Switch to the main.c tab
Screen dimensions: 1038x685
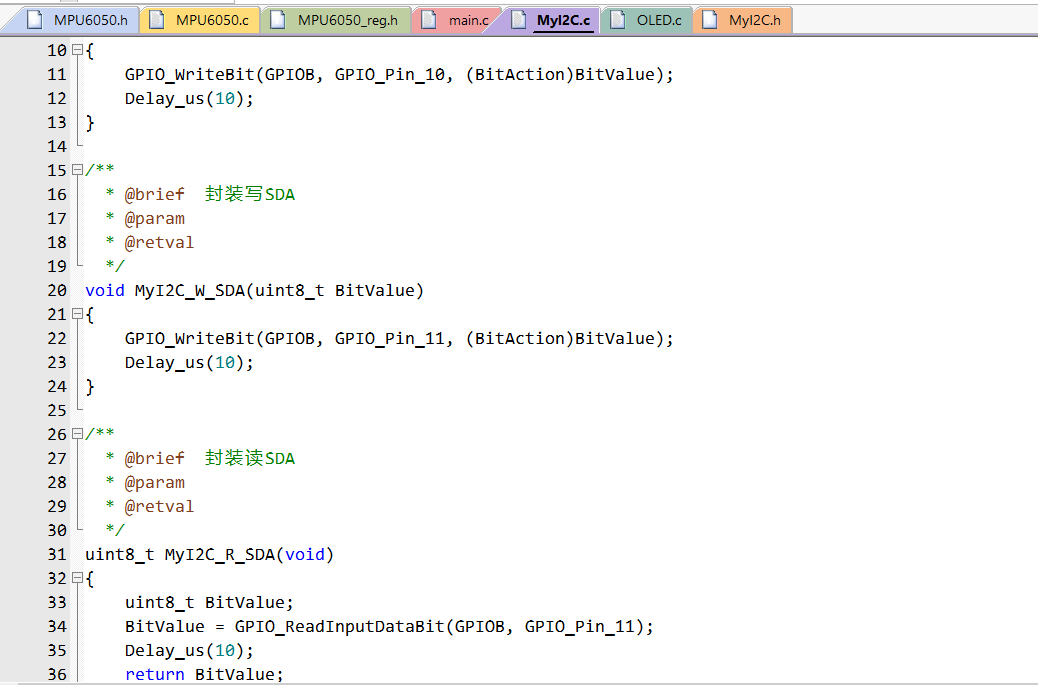pos(457,20)
